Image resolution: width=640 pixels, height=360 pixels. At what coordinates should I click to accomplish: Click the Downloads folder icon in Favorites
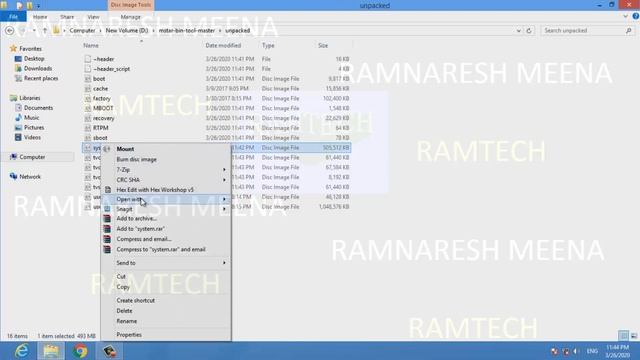(x=18, y=69)
